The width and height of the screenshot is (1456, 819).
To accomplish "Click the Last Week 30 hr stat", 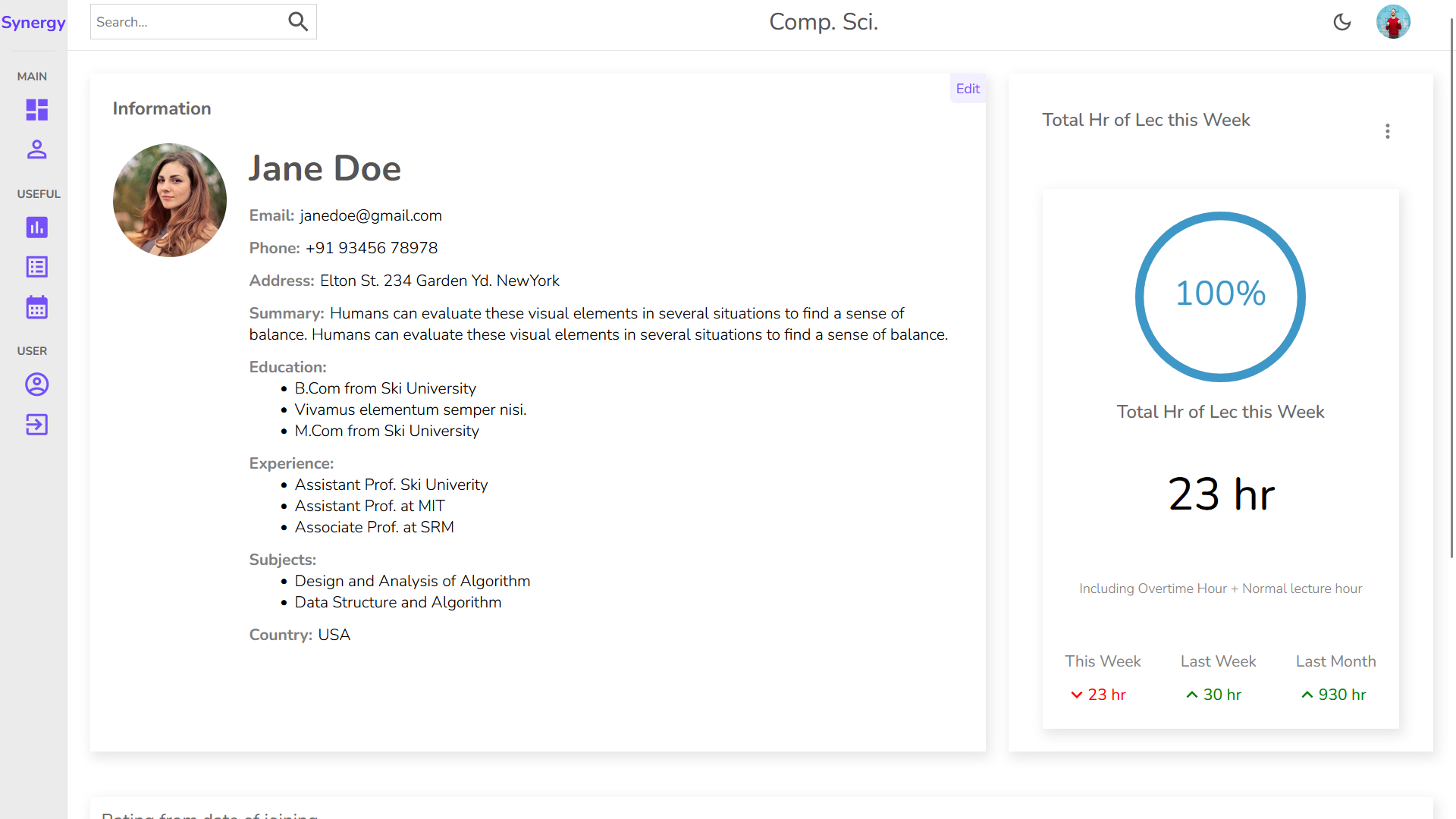I will (x=1214, y=695).
